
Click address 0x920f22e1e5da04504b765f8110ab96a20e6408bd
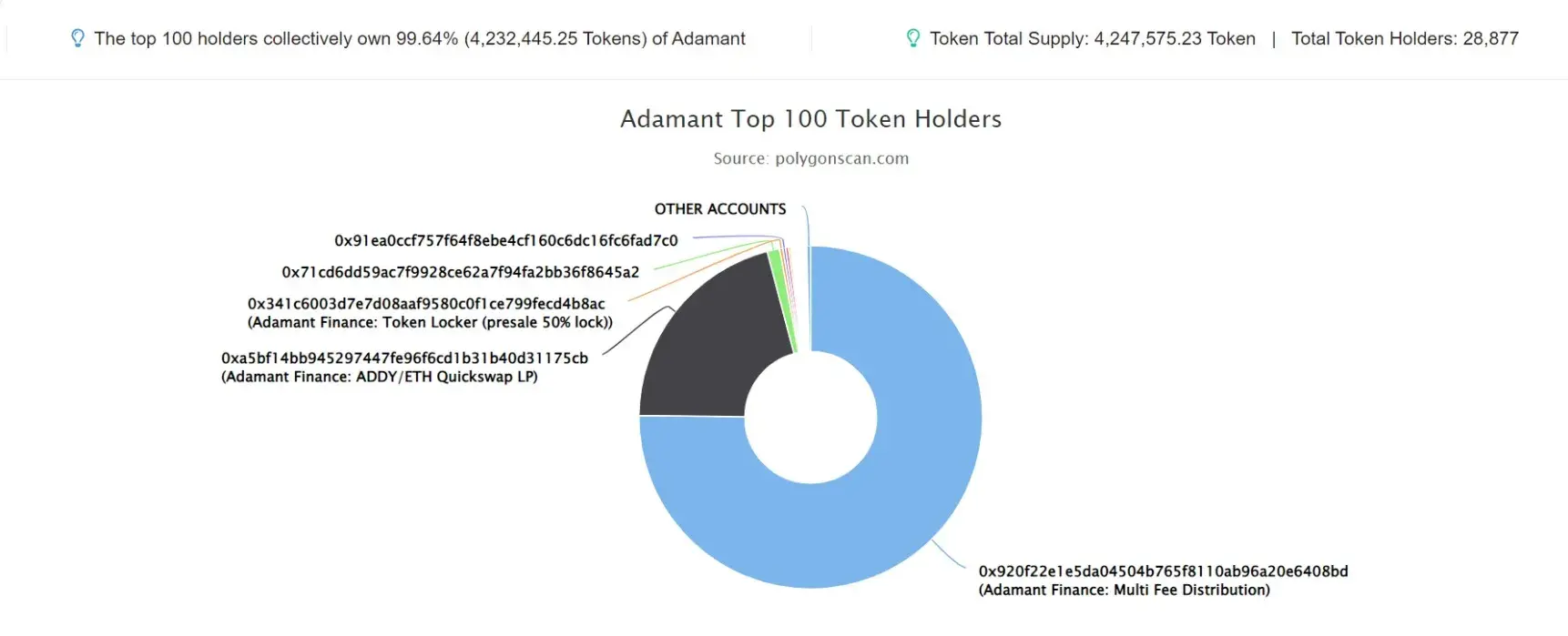point(1163,571)
